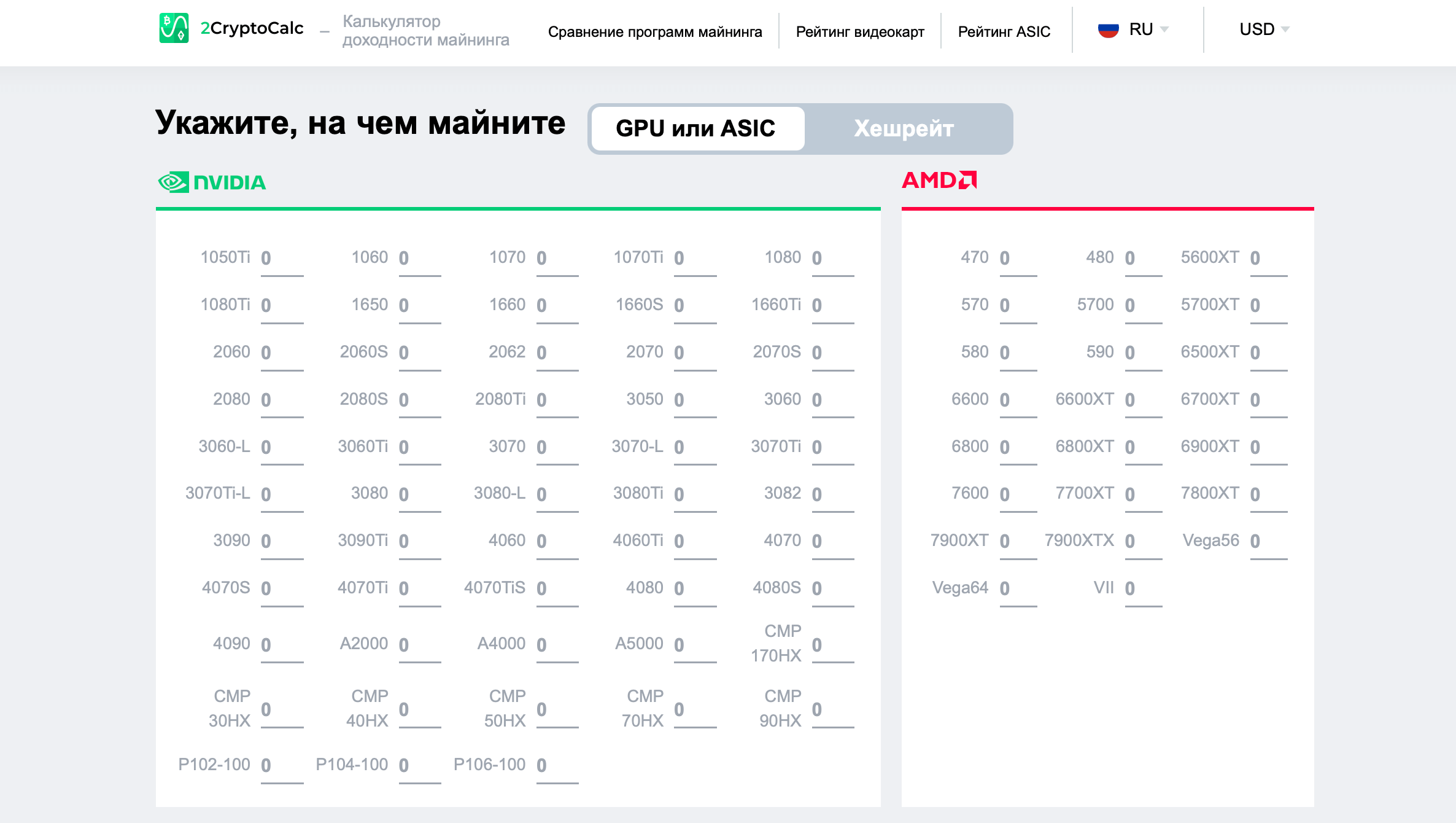Click the 3070Ti-L quantity field
Image resolution: width=1456 pixels, height=823 pixels.
click(x=282, y=494)
